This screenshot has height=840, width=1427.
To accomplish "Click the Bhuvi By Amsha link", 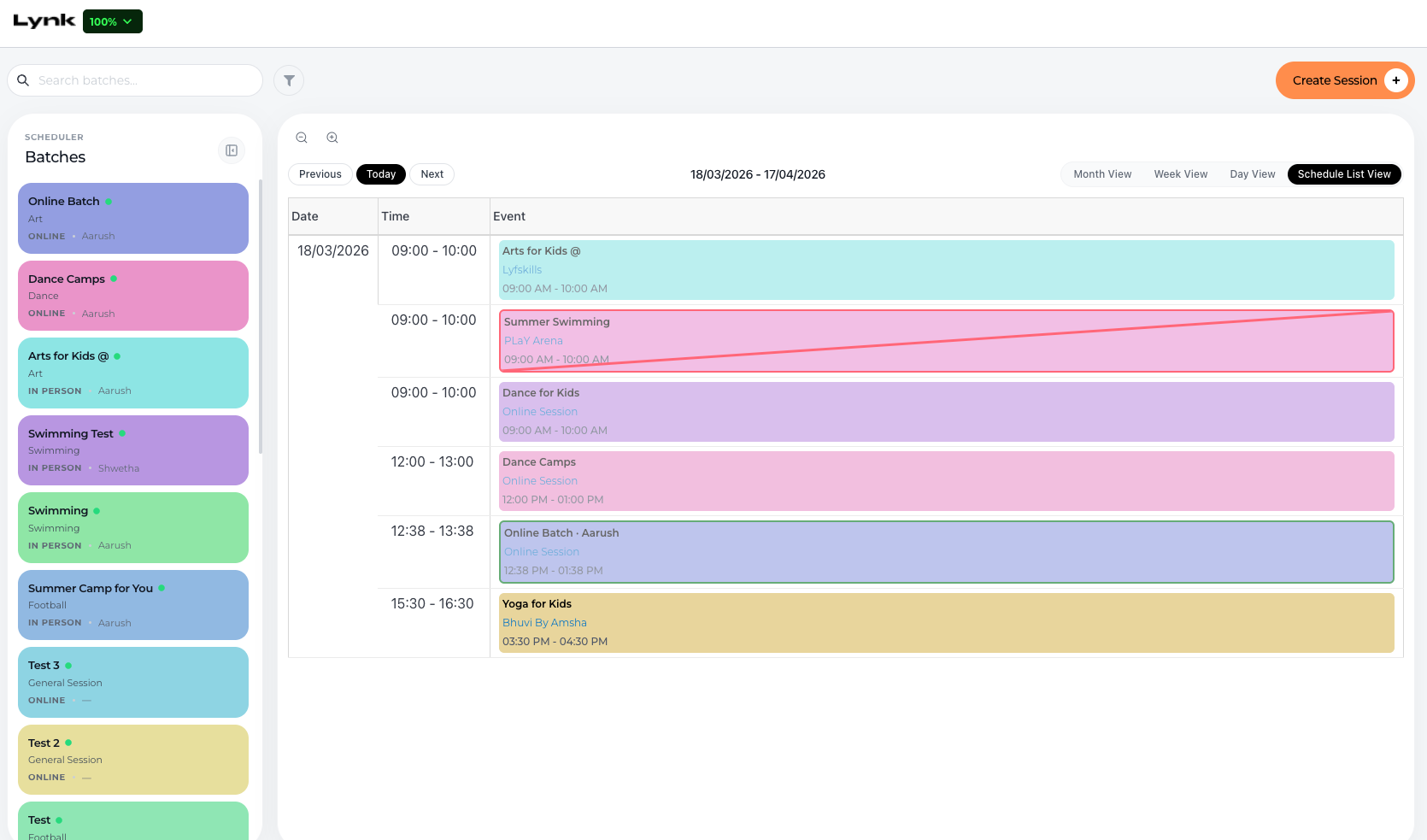I will (x=544, y=623).
